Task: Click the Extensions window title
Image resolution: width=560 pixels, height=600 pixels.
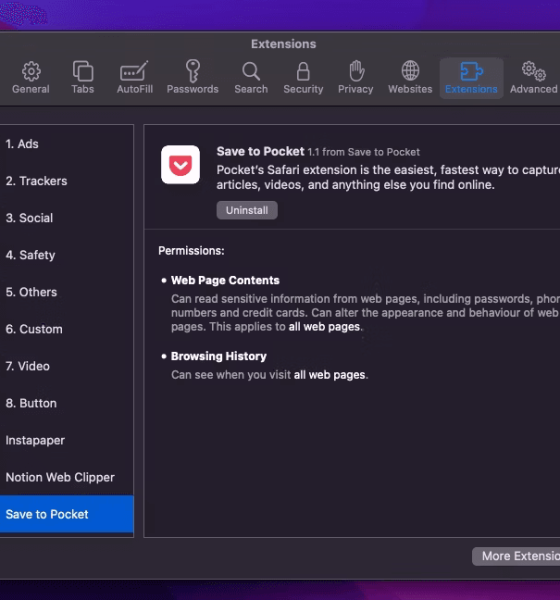Action: [x=284, y=44]
